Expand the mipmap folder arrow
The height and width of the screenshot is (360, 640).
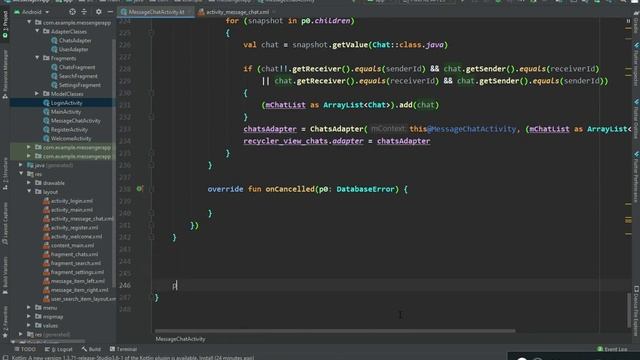click(29, 316)
